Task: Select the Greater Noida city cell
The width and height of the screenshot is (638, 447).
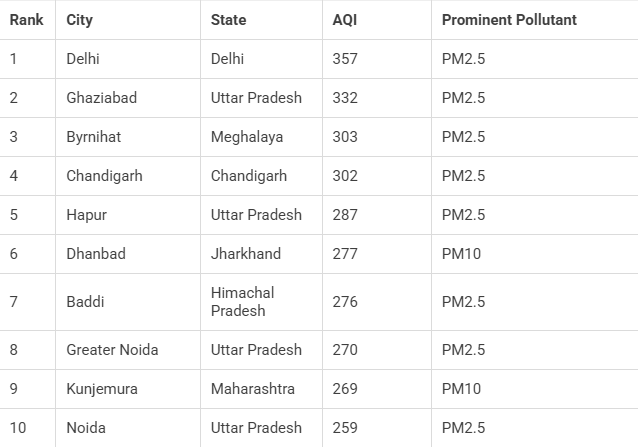Action: point(112,350)
